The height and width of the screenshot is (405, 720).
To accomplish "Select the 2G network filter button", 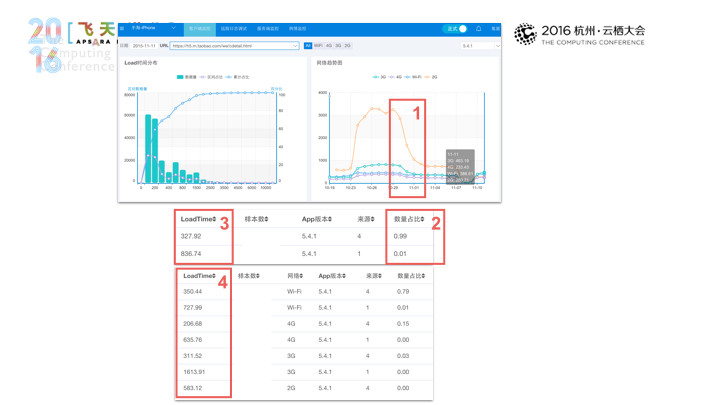I will (x=348, y=45).
